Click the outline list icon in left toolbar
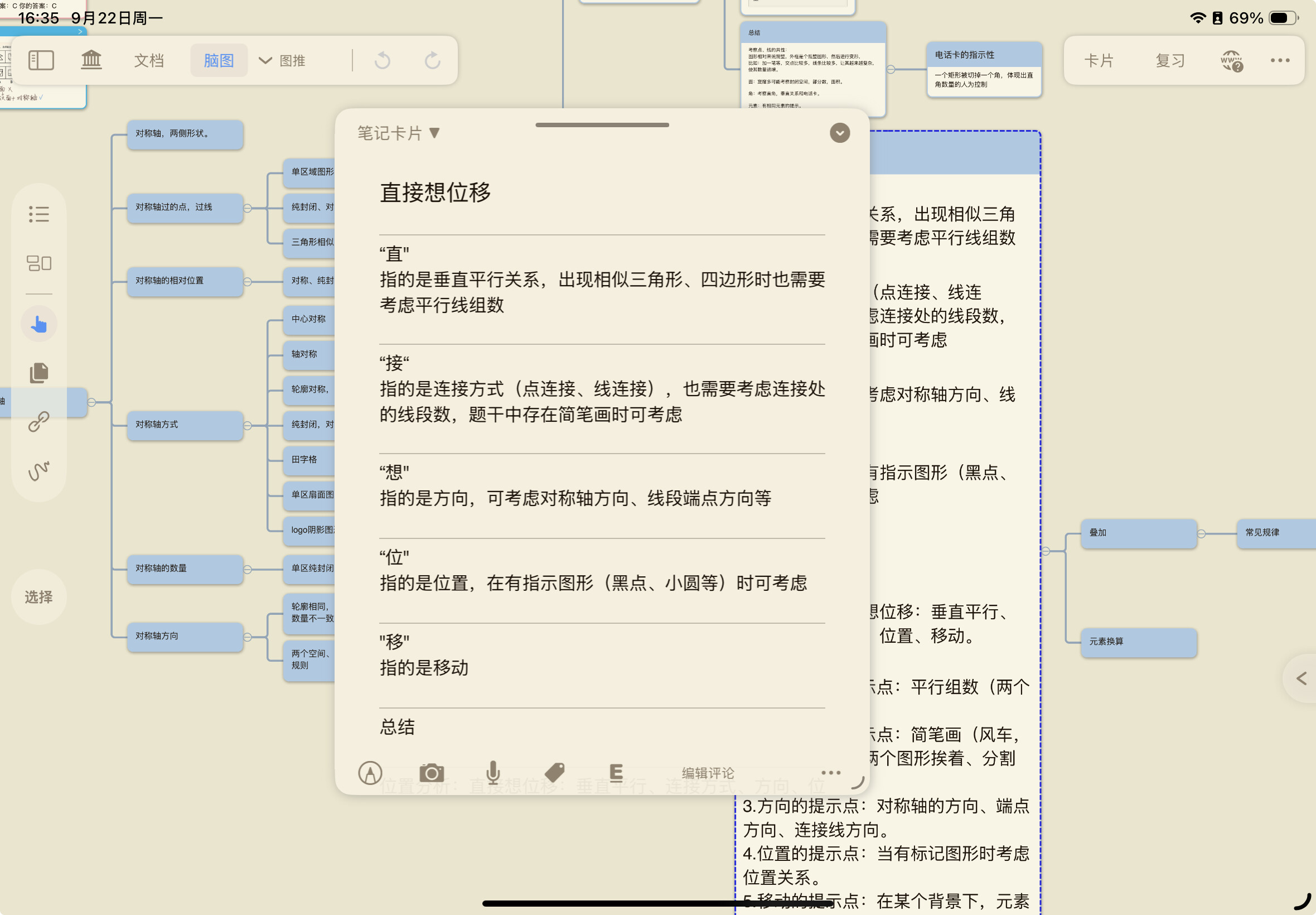The height and width of the screenshot is (915, 1316). (39, 214)
